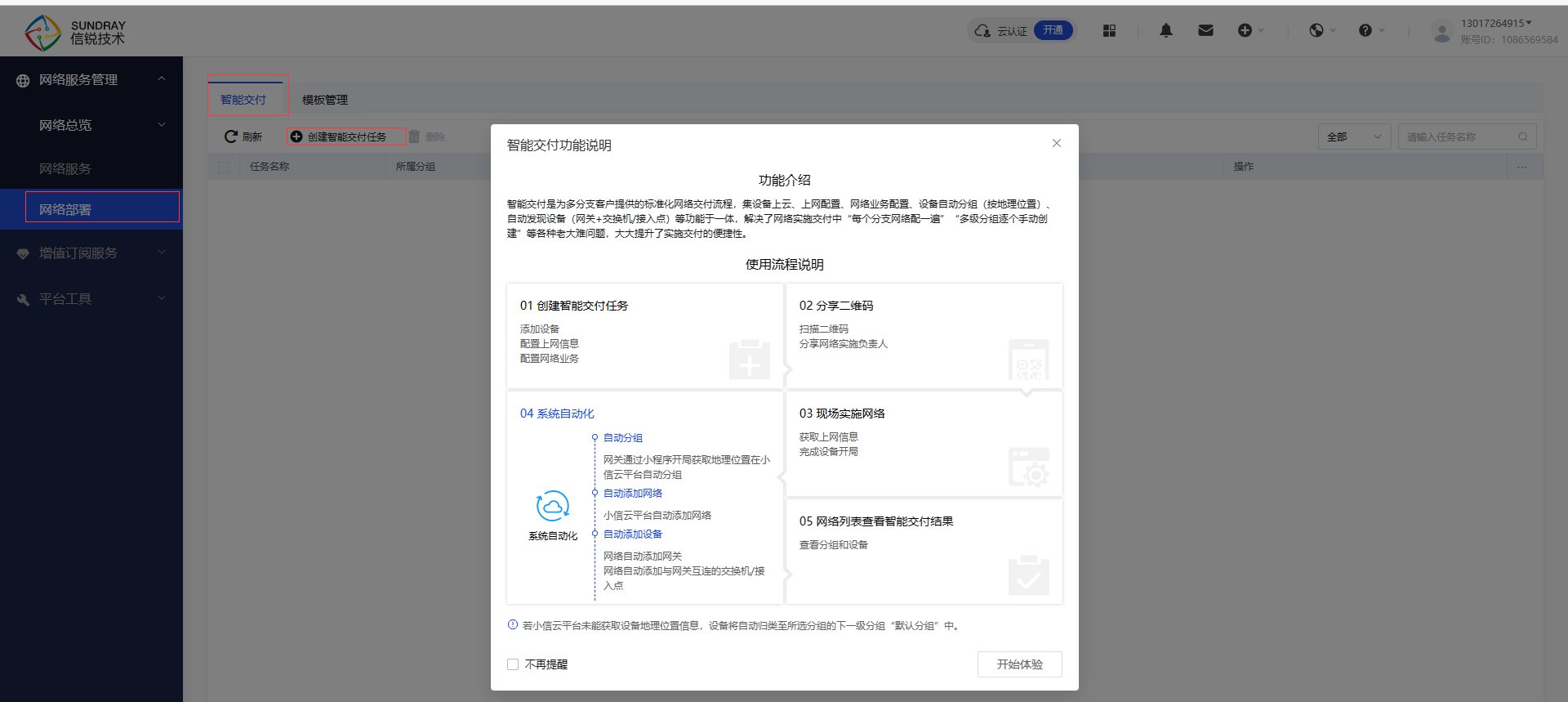Click 创建智能交付任务 button
The height and width of the screenshot is (702, 1568).
click(346, 136)
